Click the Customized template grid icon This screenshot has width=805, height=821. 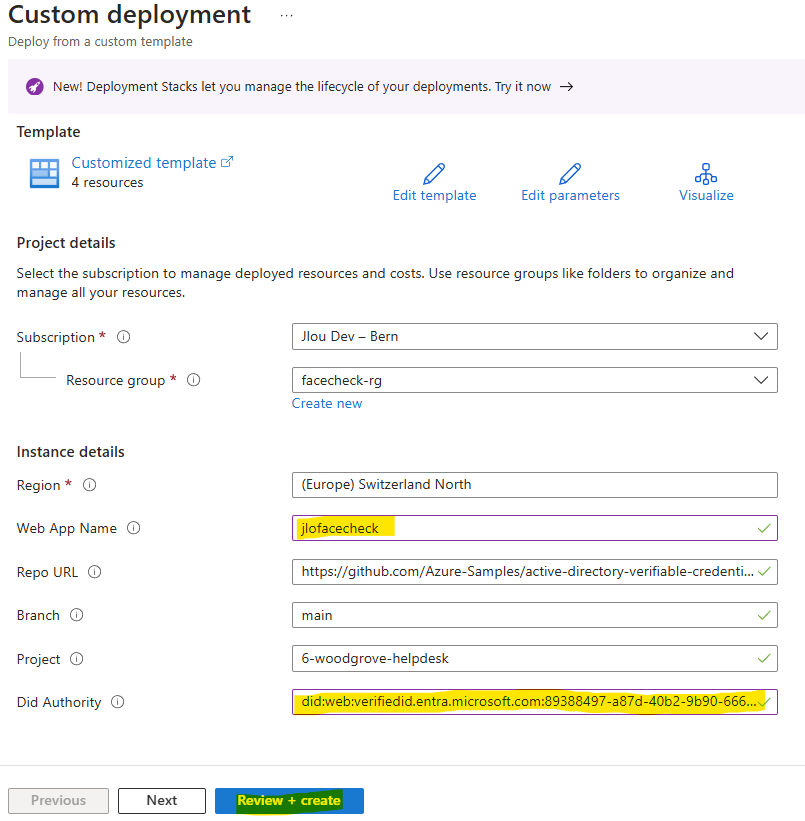(44, 173)
